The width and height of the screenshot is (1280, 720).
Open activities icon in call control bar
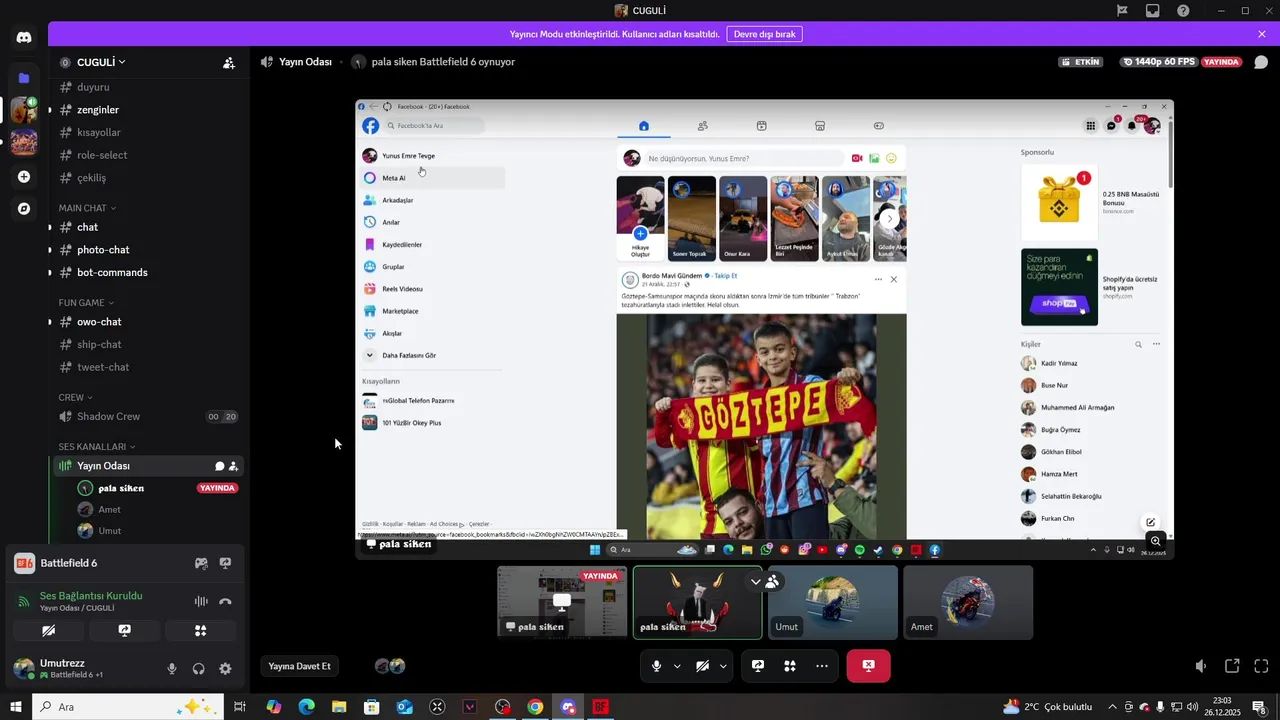[790, 666]
